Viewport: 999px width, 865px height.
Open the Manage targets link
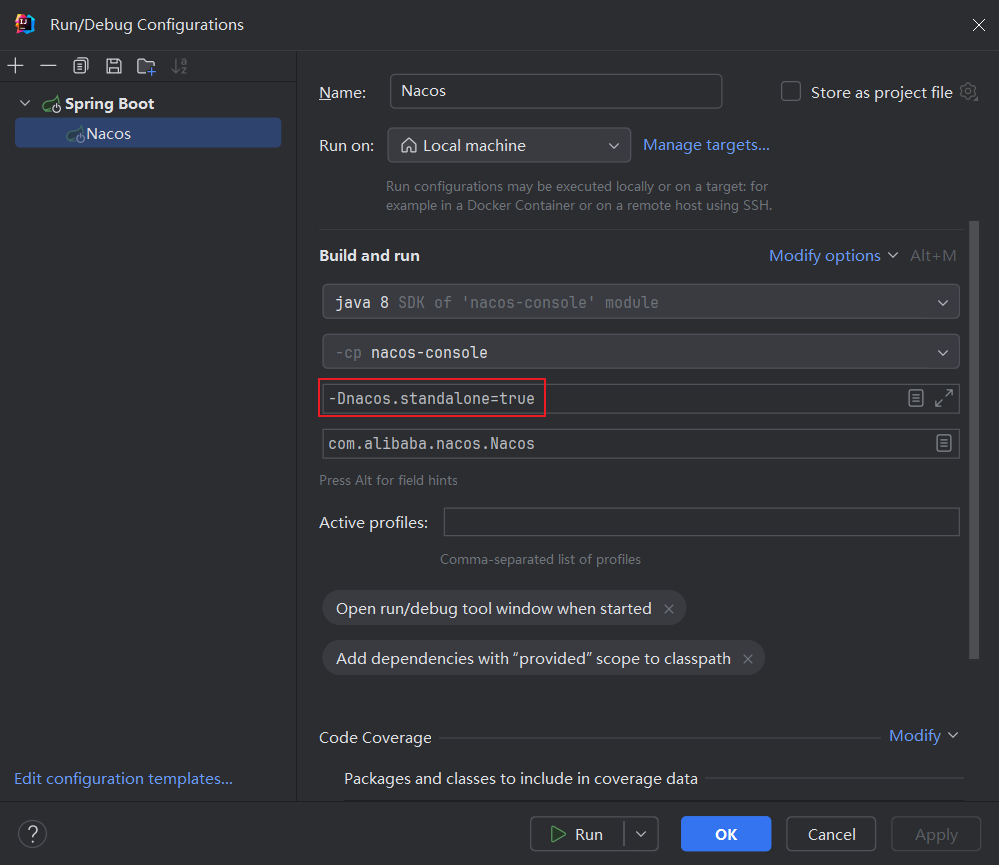pos(706,145)
